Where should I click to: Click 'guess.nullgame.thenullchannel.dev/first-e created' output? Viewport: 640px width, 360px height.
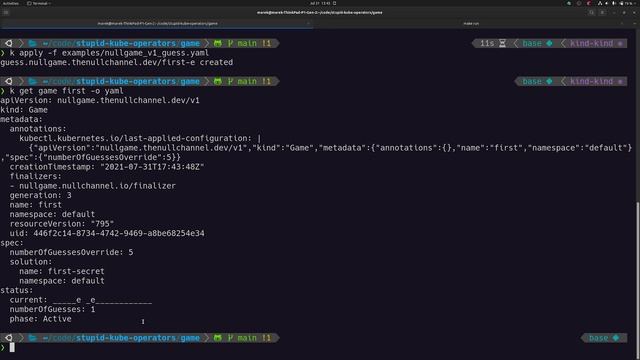[x=117, y=62]
